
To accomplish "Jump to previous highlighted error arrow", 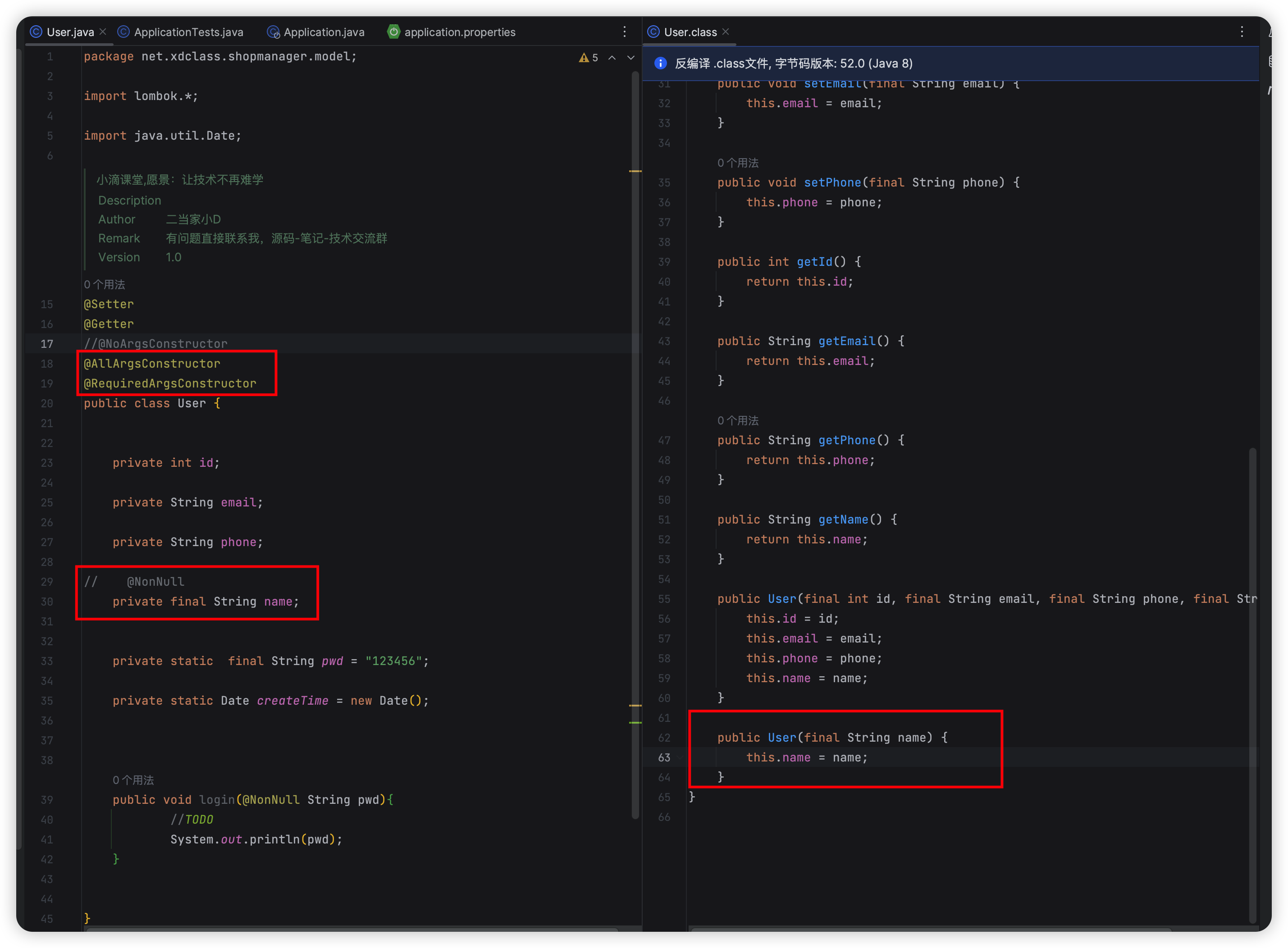I will (612, 57).
